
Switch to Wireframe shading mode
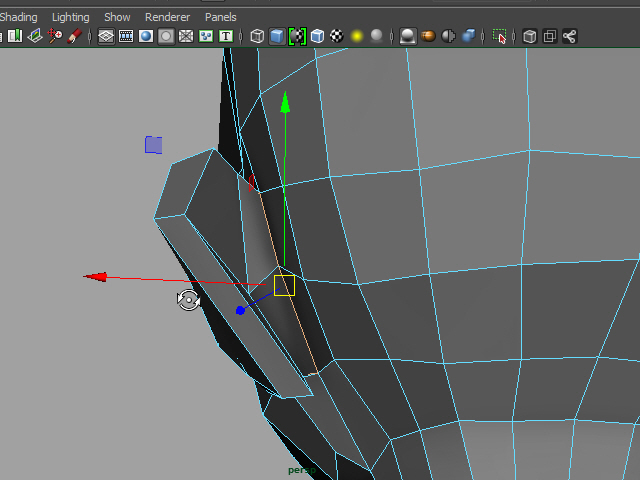point(257,36)
